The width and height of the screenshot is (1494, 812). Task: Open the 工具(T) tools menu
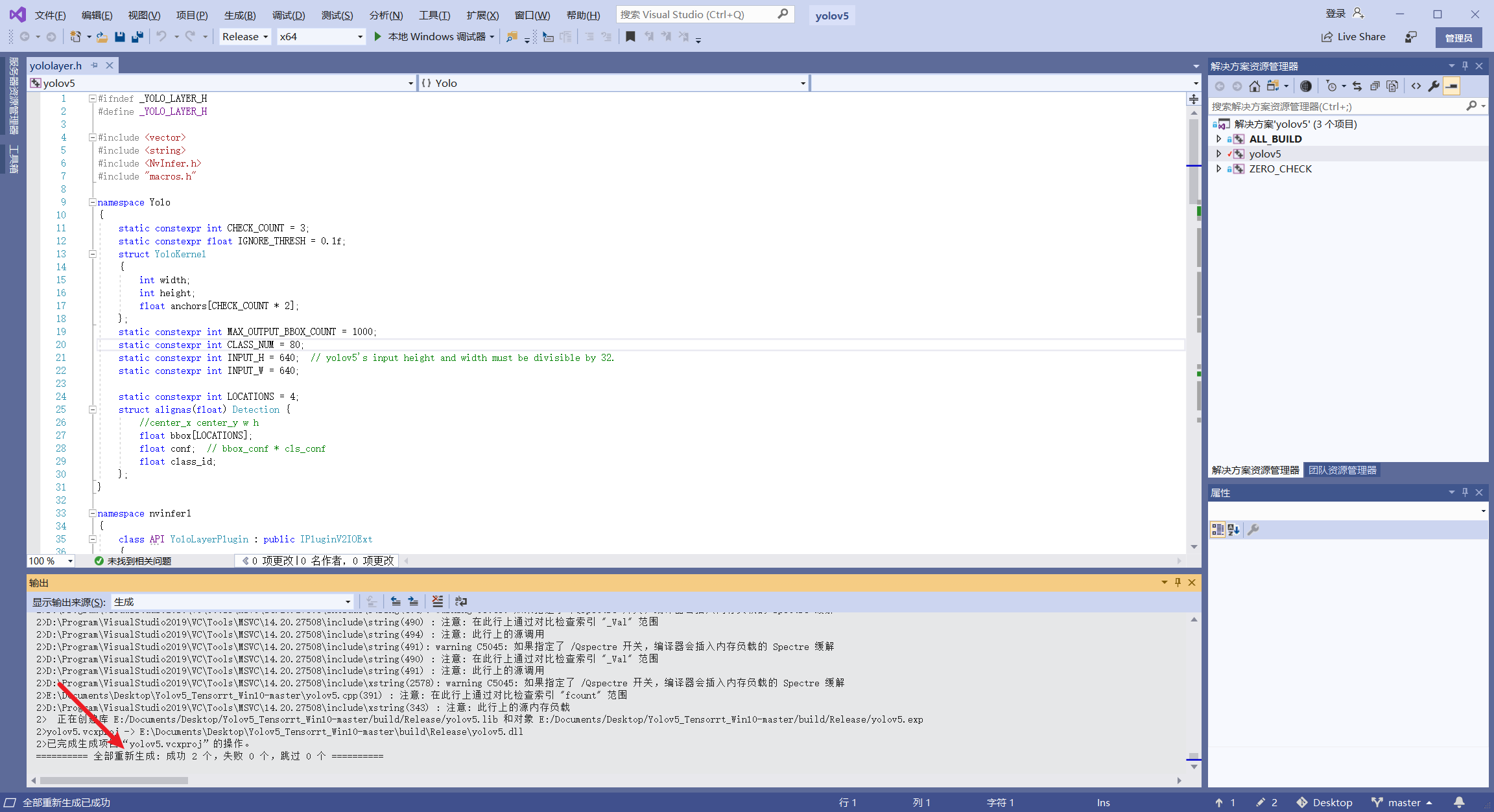click(x=434, y=15)
